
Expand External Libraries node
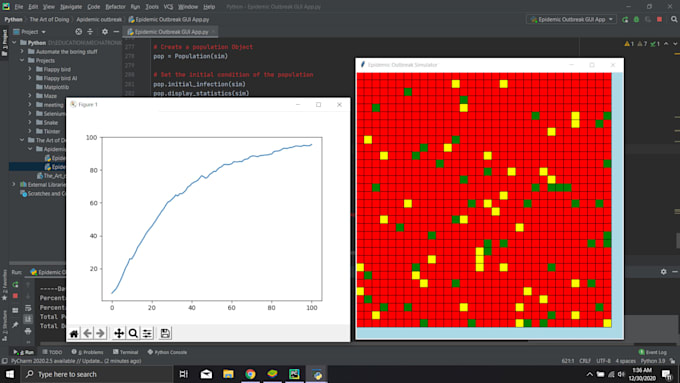point(14,184)
